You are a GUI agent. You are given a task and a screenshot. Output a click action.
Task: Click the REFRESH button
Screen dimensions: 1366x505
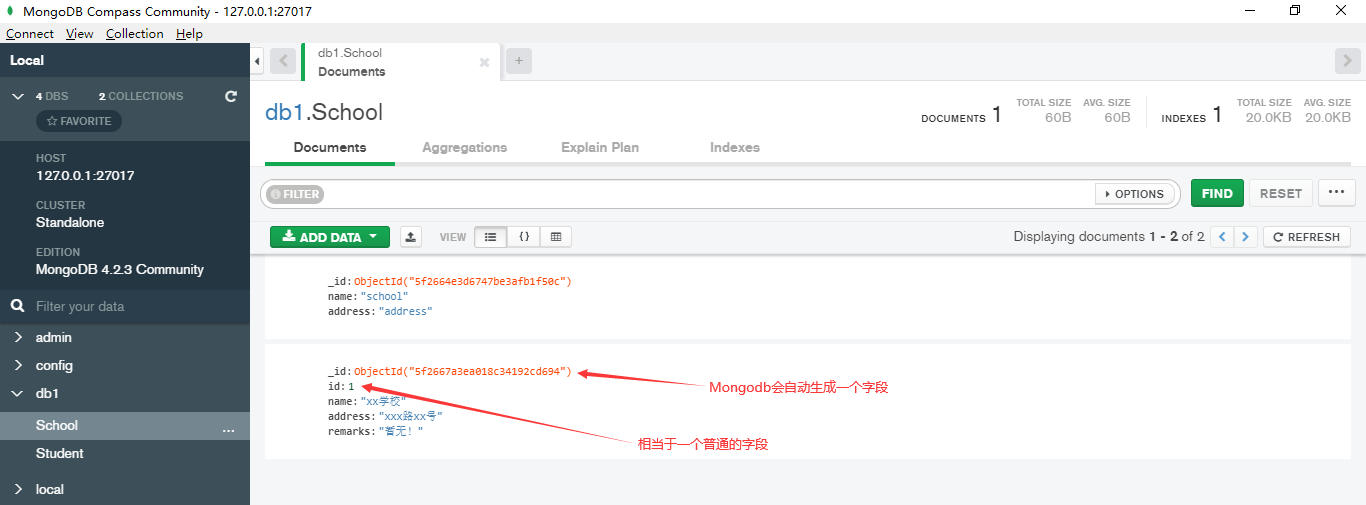[1307, 237]
